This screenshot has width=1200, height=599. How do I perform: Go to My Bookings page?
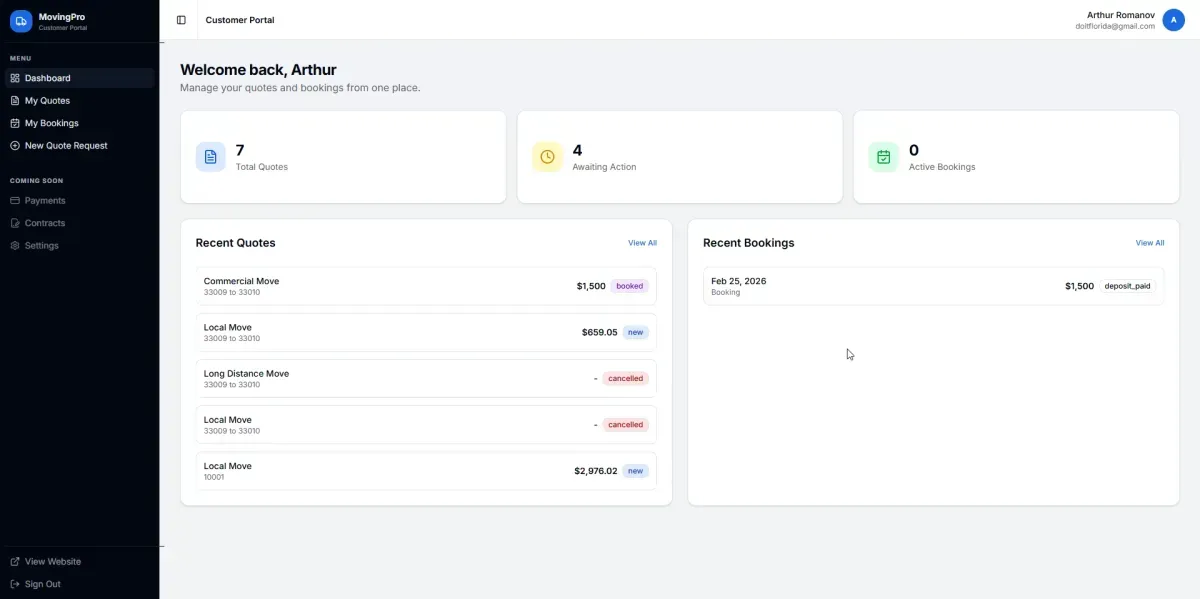pos(51,123)
